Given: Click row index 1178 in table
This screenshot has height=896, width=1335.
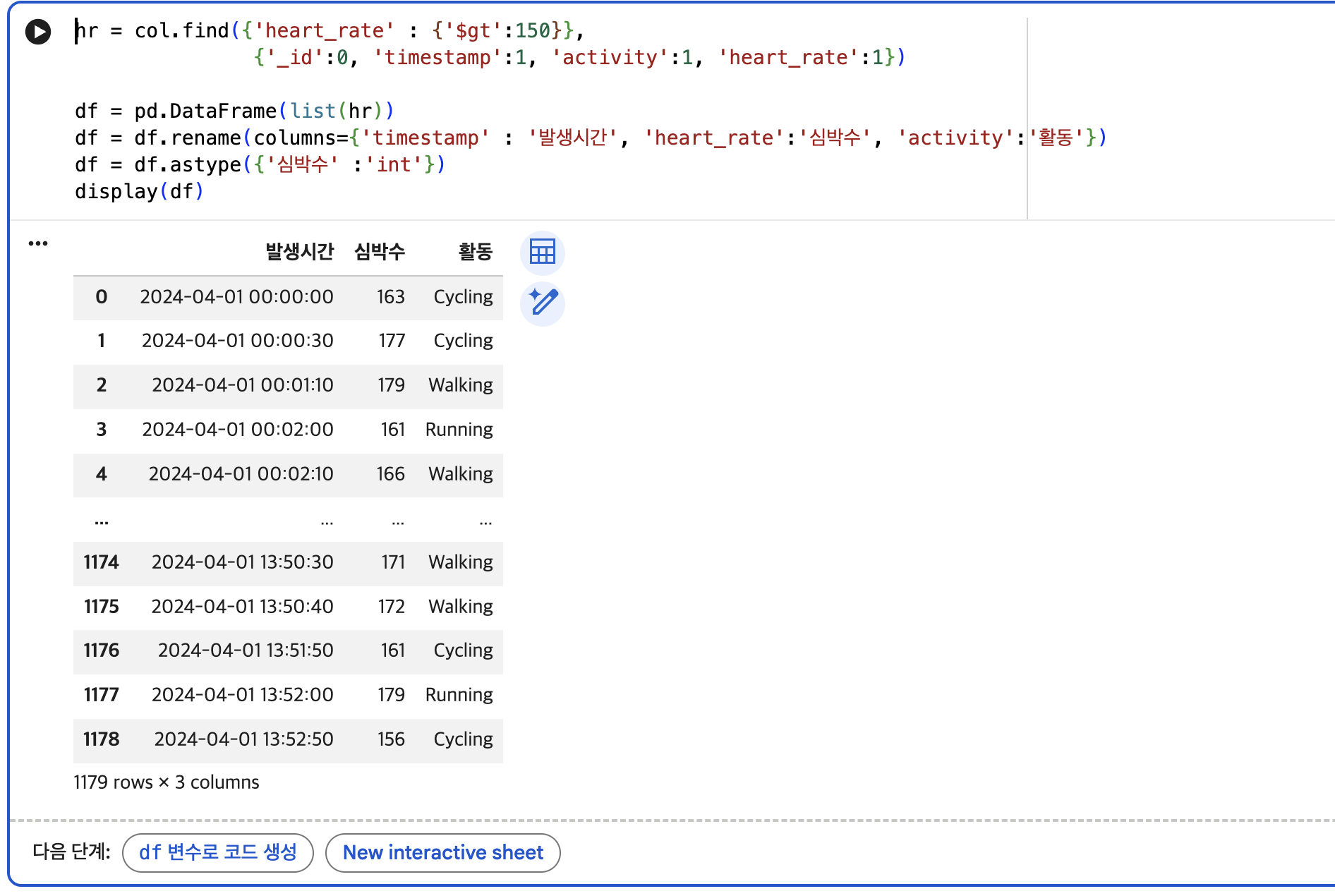Looking at the screenshot, I should [x=102, y=739].
